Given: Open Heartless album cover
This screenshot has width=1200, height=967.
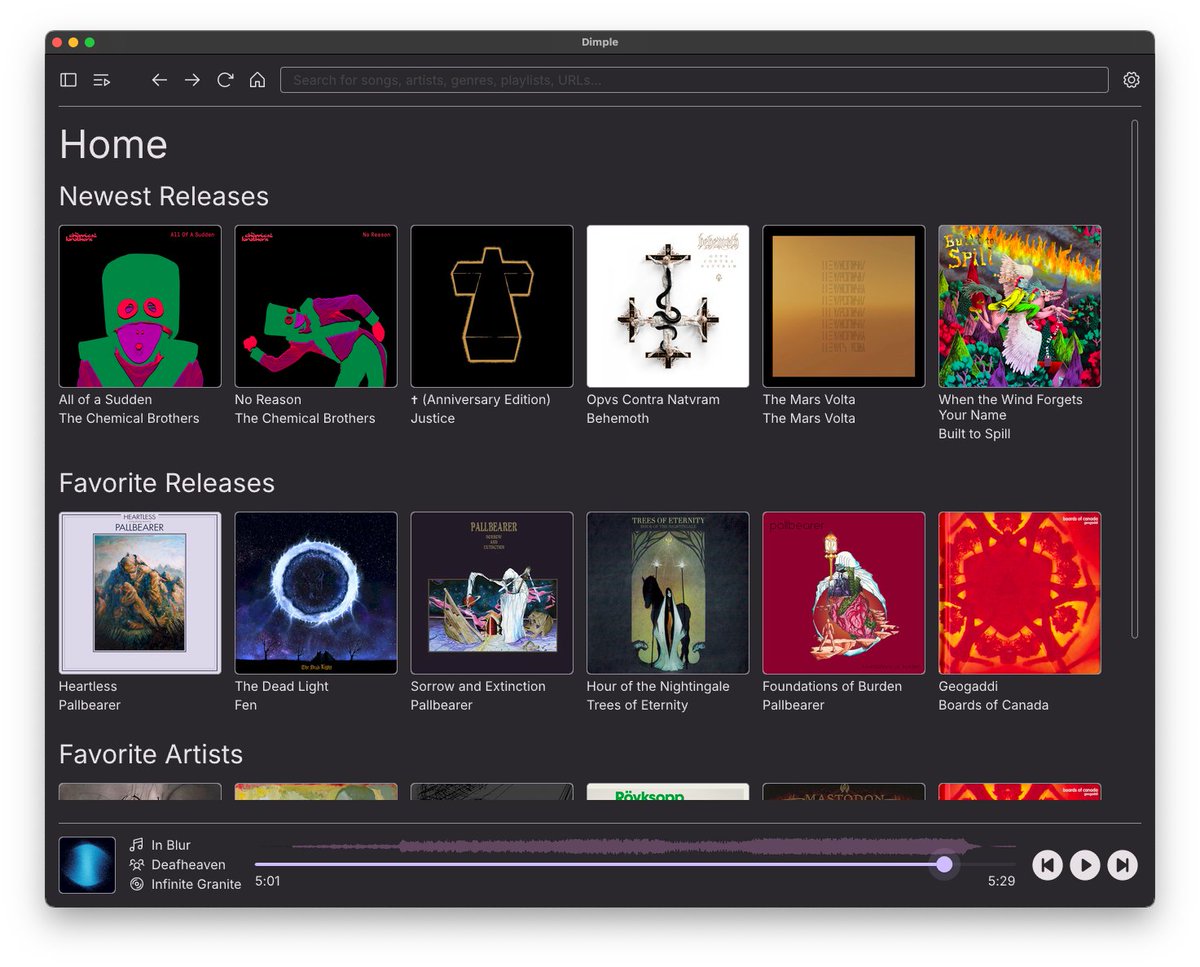Looking at the screenshot, I should [140, 593].
